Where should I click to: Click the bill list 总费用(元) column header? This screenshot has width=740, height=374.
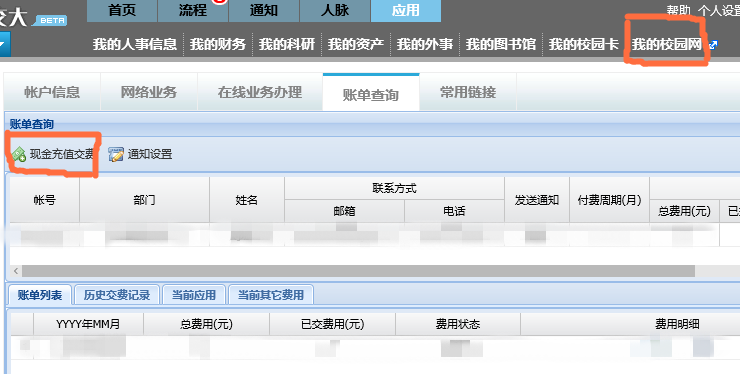pyautogui.click(x=206, y=324)
